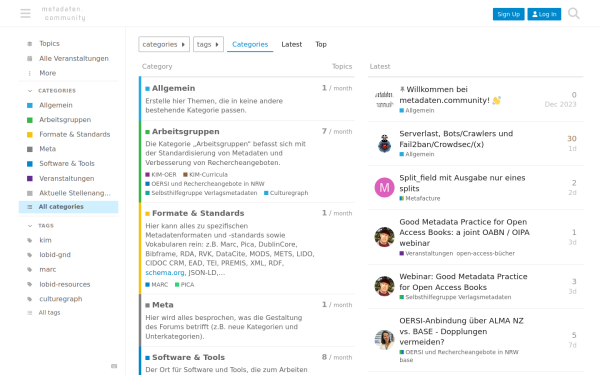The height and width of the screenshot is (375, 600).
Task: Click the search magnifier icon
Action: pyautogui.click(x=574, y=13)
